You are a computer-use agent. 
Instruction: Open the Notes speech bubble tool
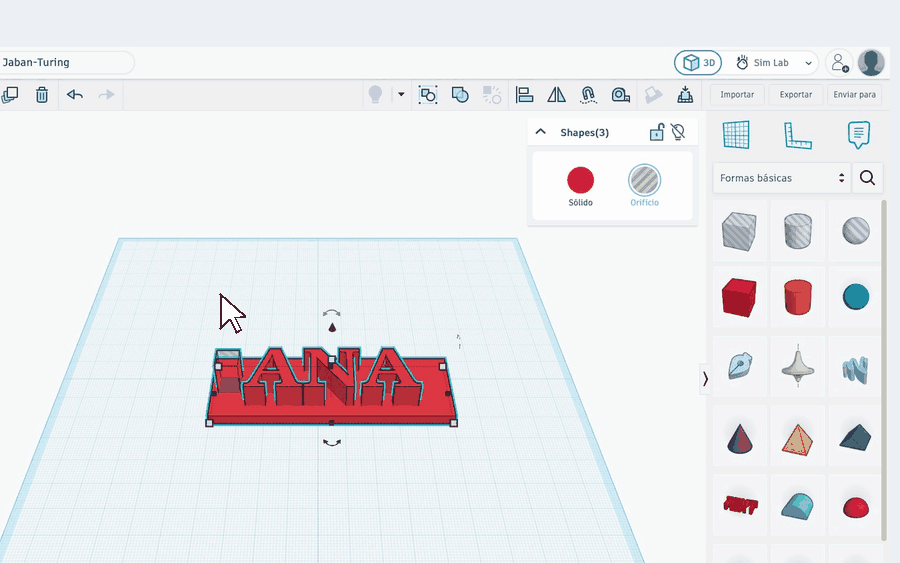(858, 135)
